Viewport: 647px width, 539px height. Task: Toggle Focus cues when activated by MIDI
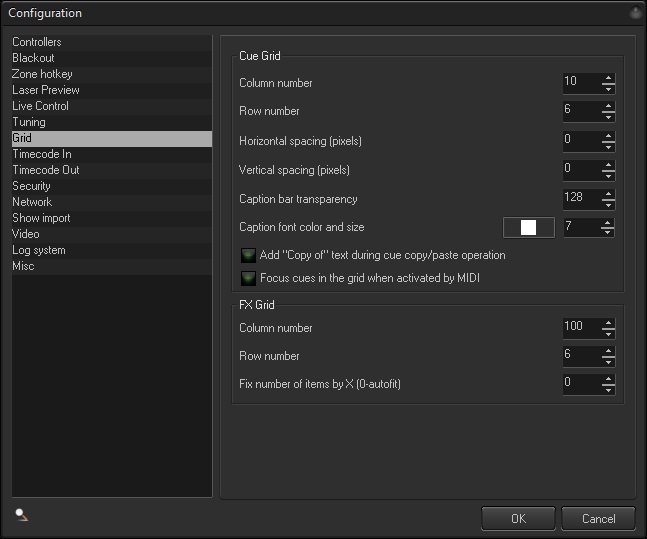pos(248,277)
